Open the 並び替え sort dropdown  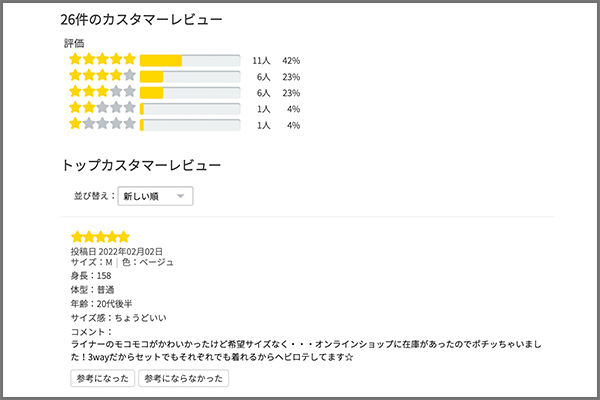pyautogui.click(x=155, y=197)
